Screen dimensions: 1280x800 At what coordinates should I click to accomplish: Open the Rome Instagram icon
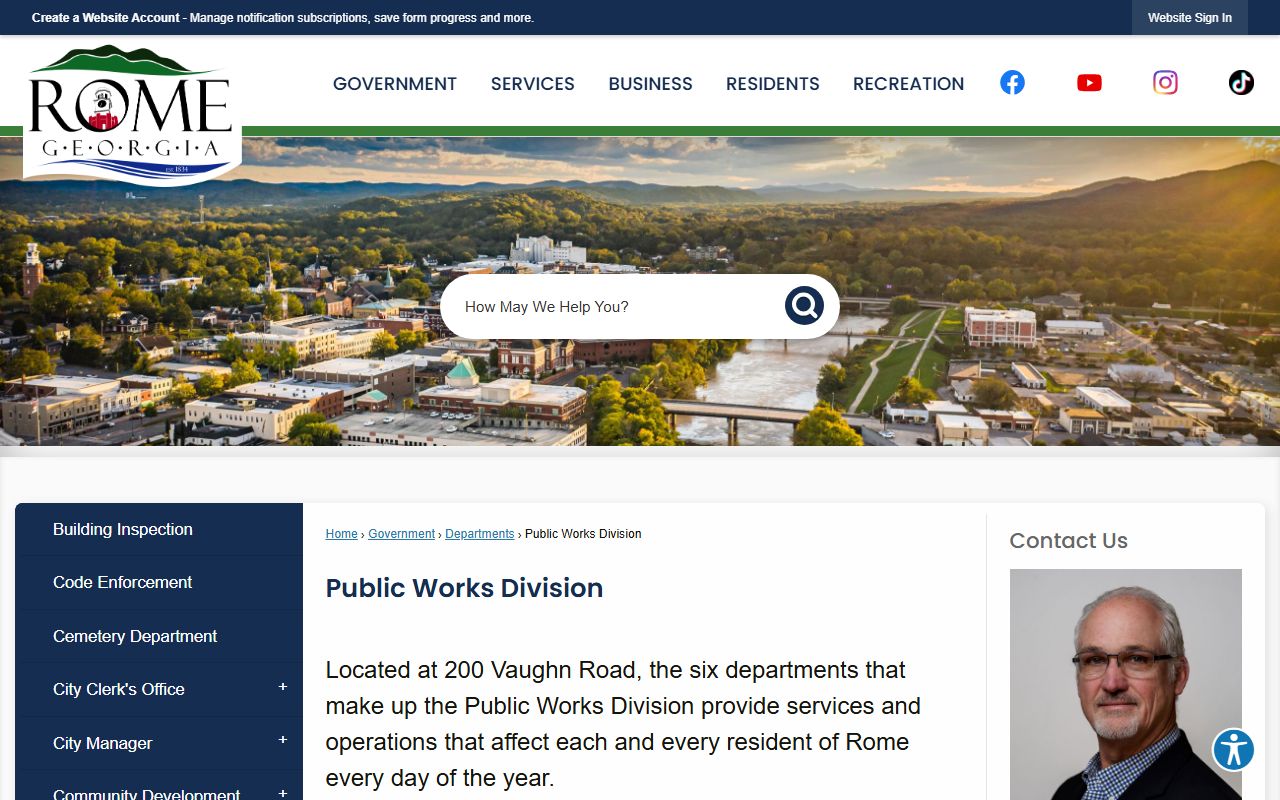(x=1165, y=83)
